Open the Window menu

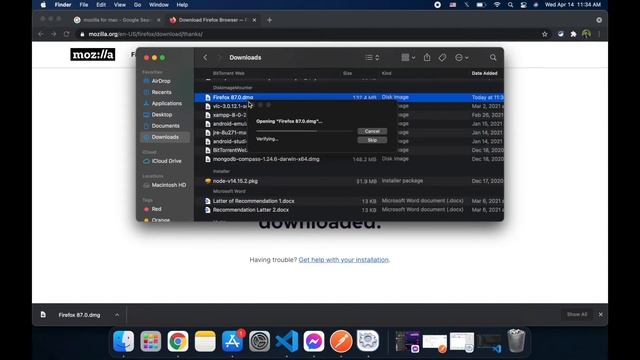(159, 5)
